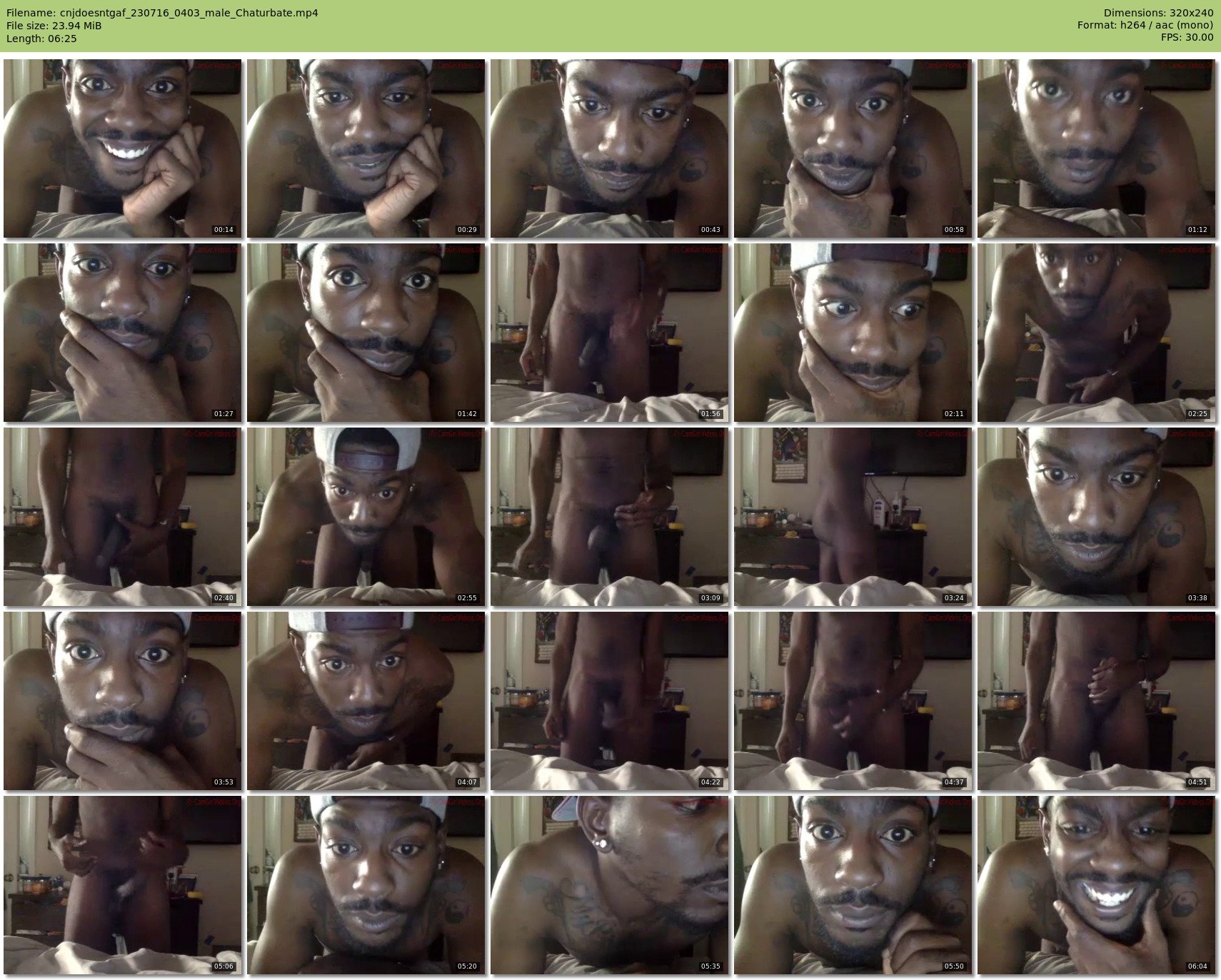The height and width of the screenshot is (980, 1221).
Task: Open the frame stamped 03:24
Action: click(x=853, y=517)
